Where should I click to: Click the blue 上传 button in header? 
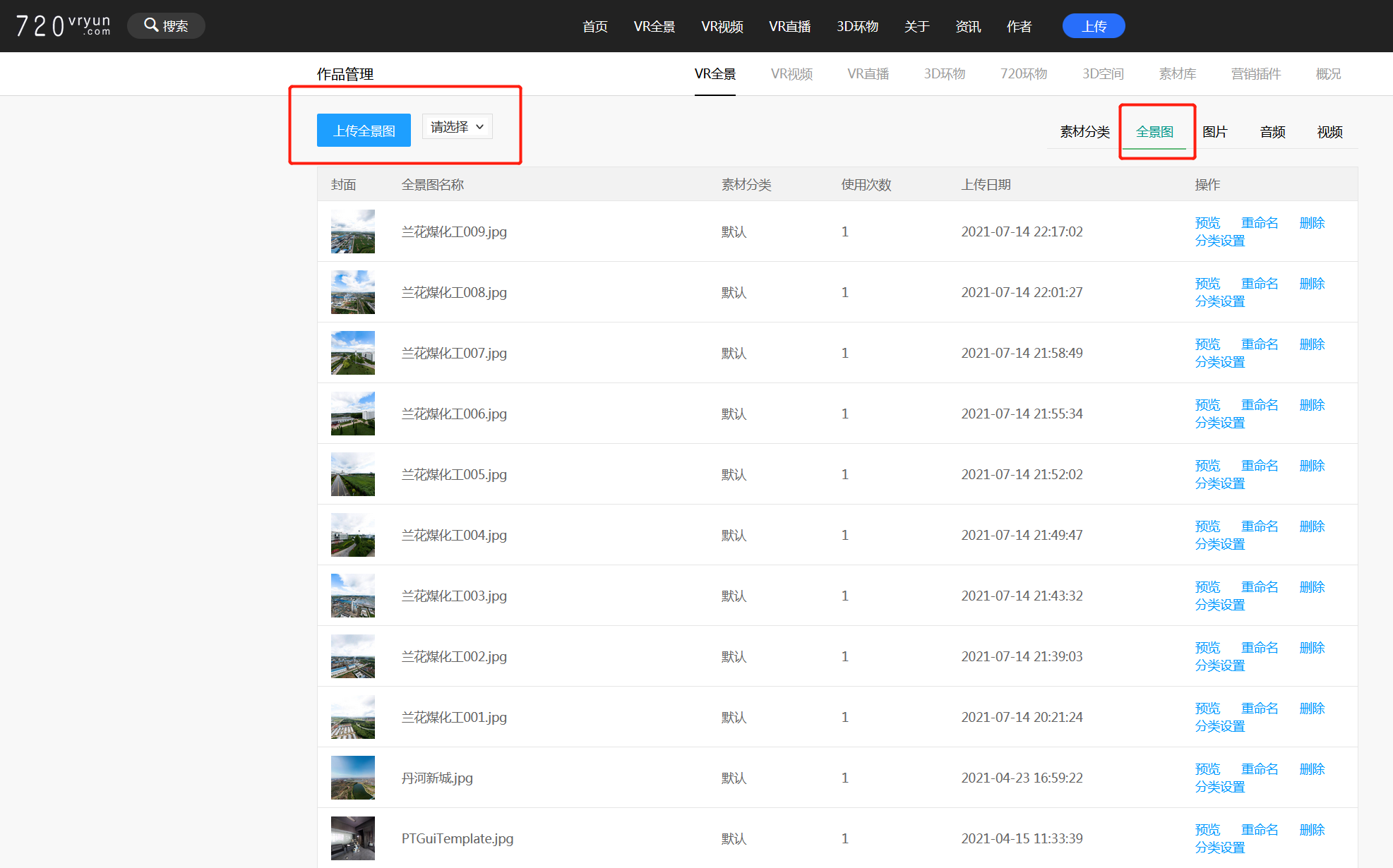click(1094, 26)
